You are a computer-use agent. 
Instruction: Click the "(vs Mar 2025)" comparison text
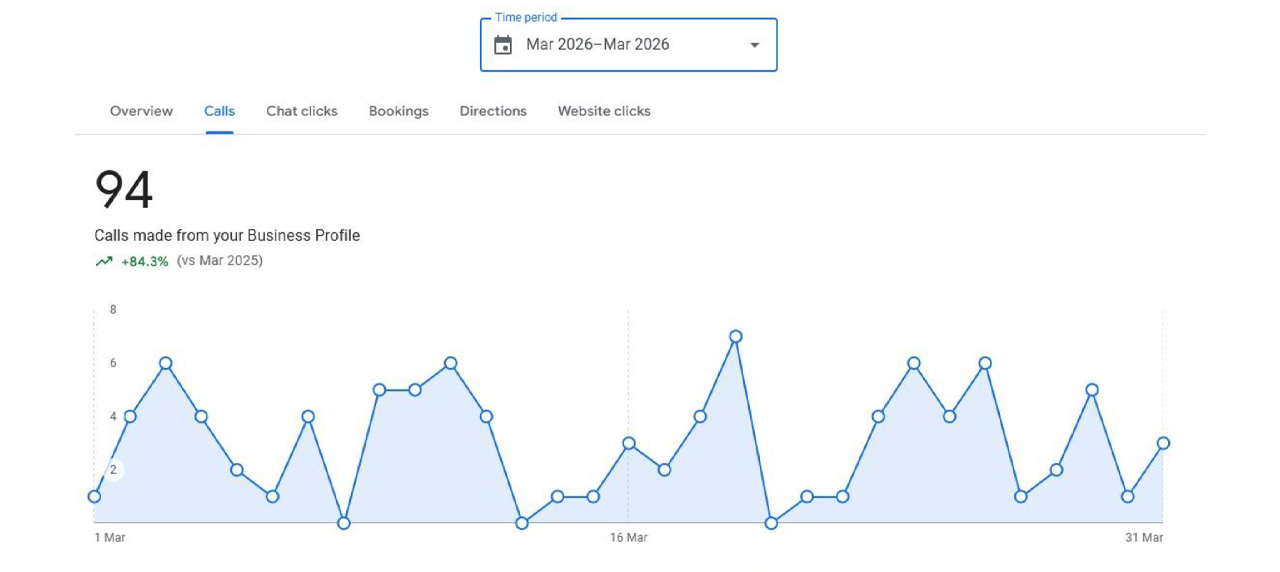[x=220, y=261]
